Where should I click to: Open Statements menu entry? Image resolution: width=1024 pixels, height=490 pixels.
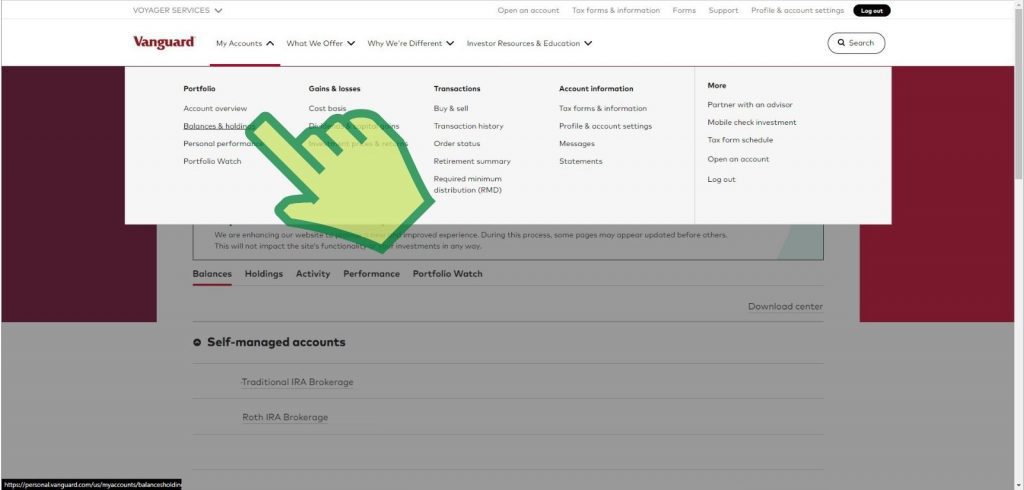[581, 161]
